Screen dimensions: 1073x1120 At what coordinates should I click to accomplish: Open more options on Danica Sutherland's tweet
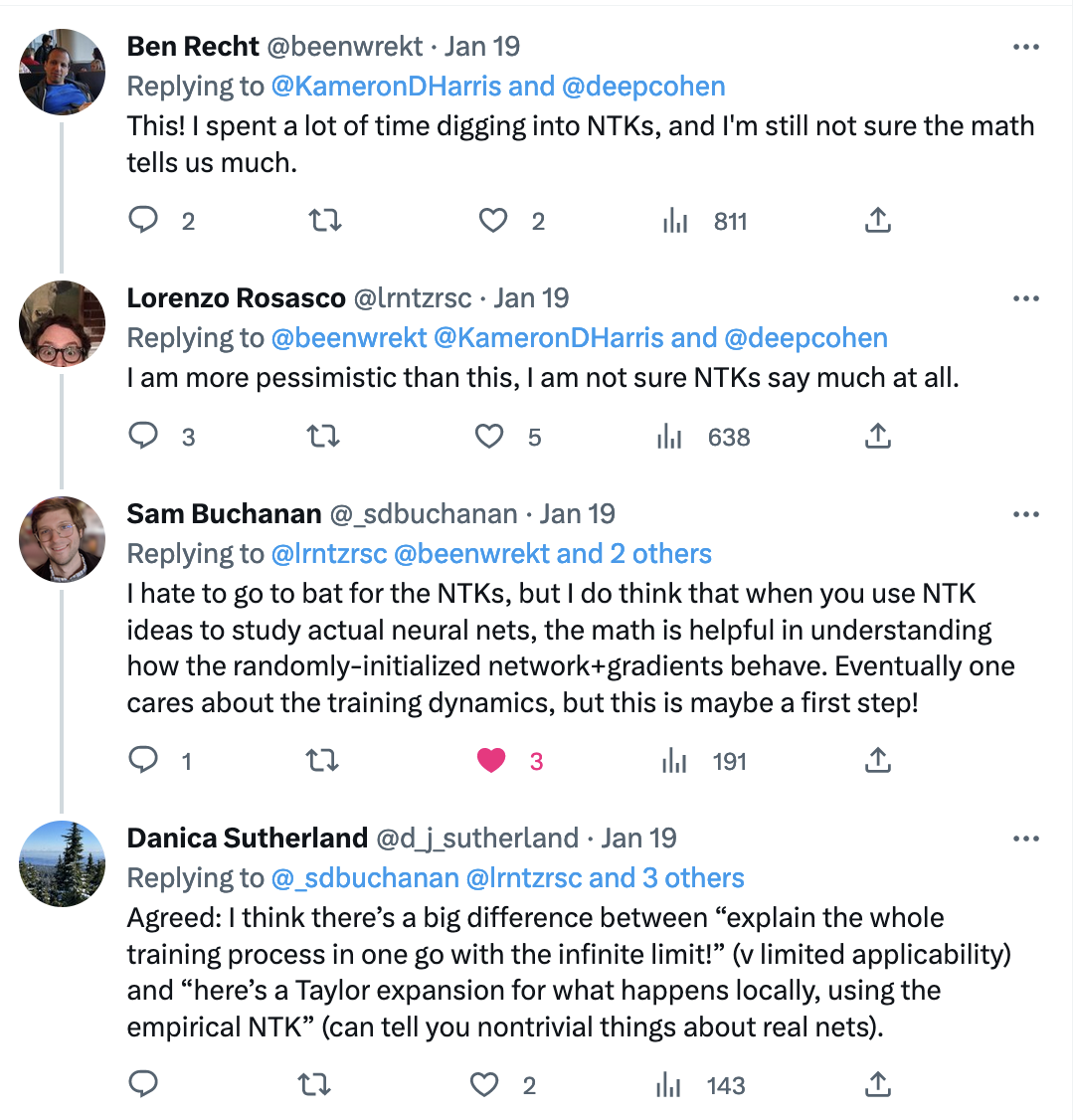pos(1025,840)
